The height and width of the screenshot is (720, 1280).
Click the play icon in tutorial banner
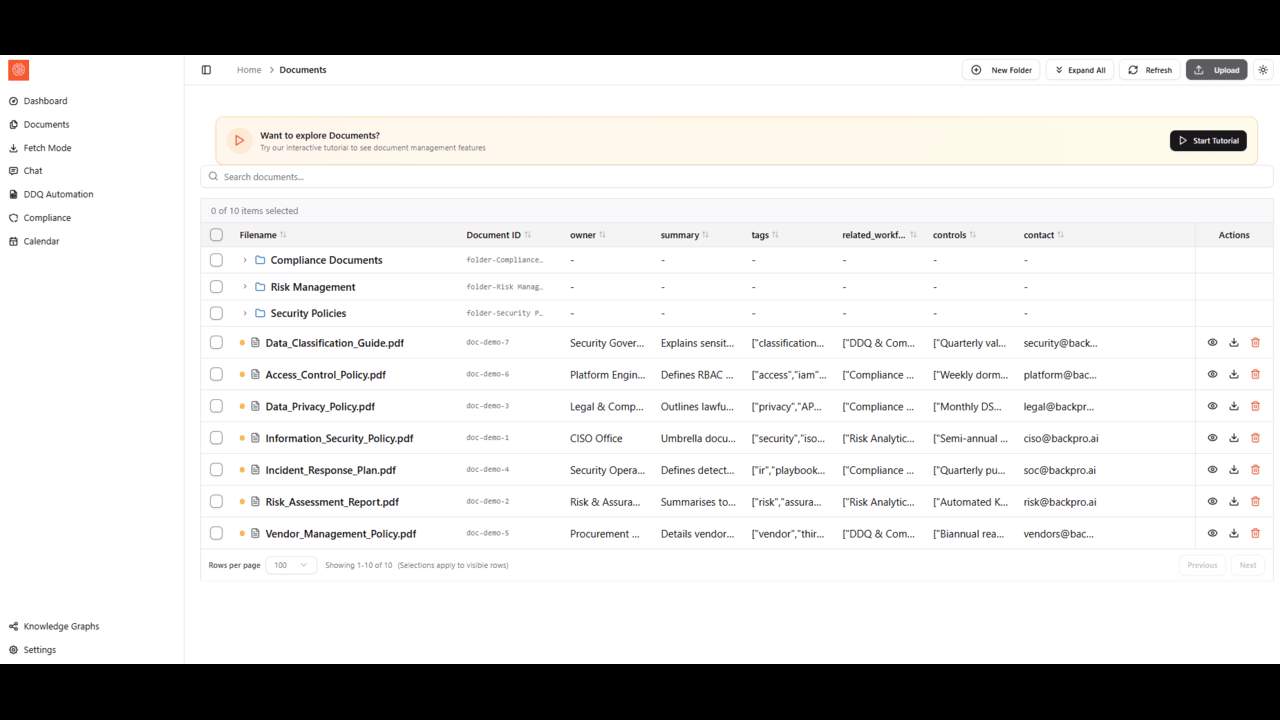click(239, 141)
